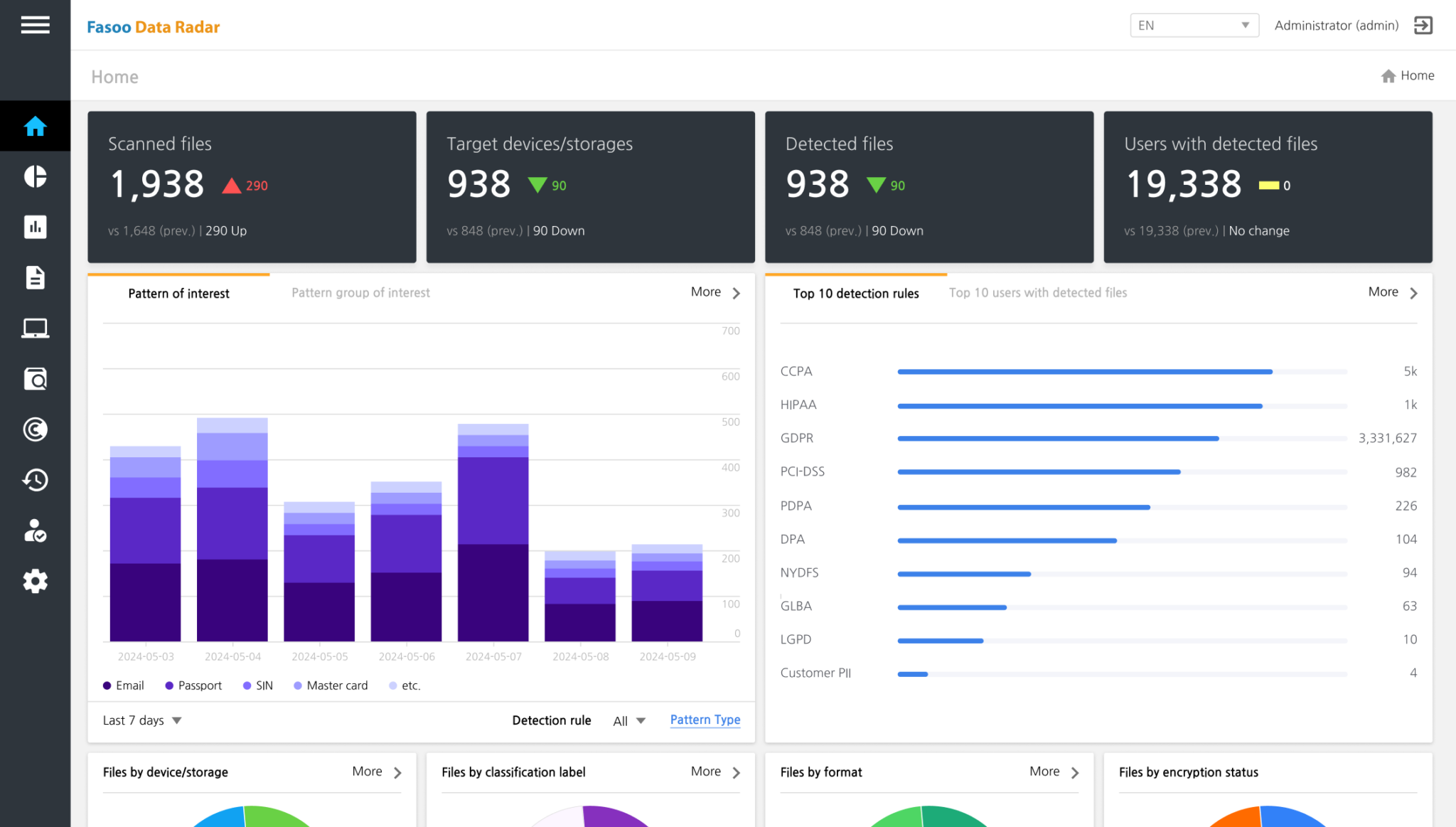The image size is (1456, 827).
Task: Click the logout icon next to Administrator
Action: (1423, 25)
